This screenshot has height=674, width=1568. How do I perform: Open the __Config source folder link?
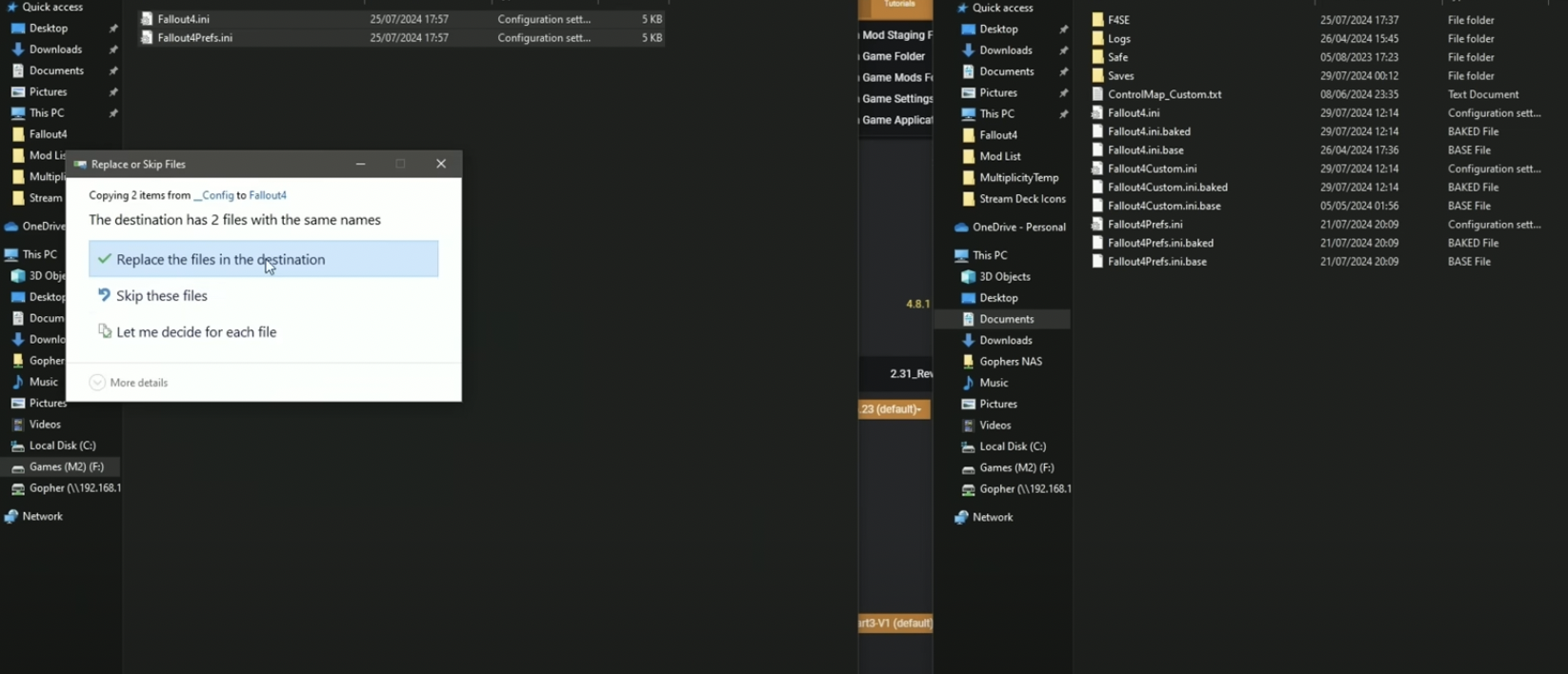[x=213, y=195]
